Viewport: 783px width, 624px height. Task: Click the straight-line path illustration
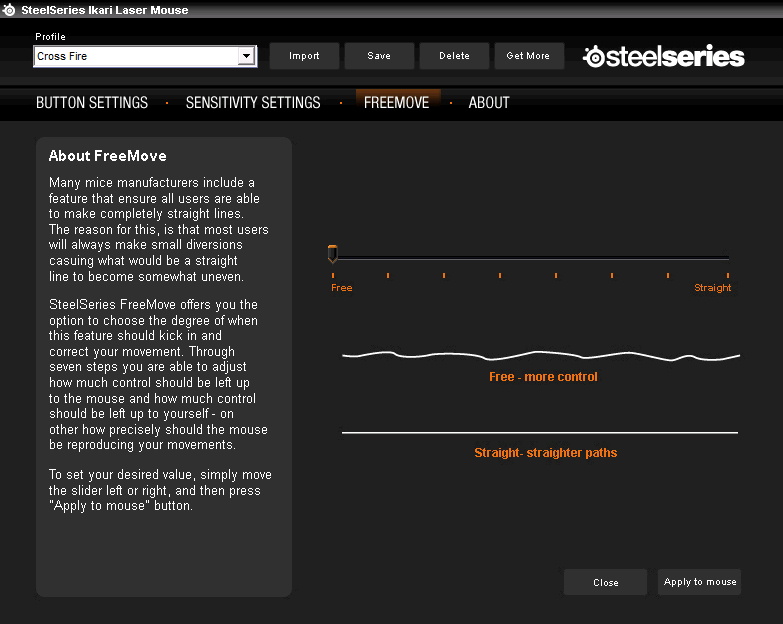click(x=540, y=433)
